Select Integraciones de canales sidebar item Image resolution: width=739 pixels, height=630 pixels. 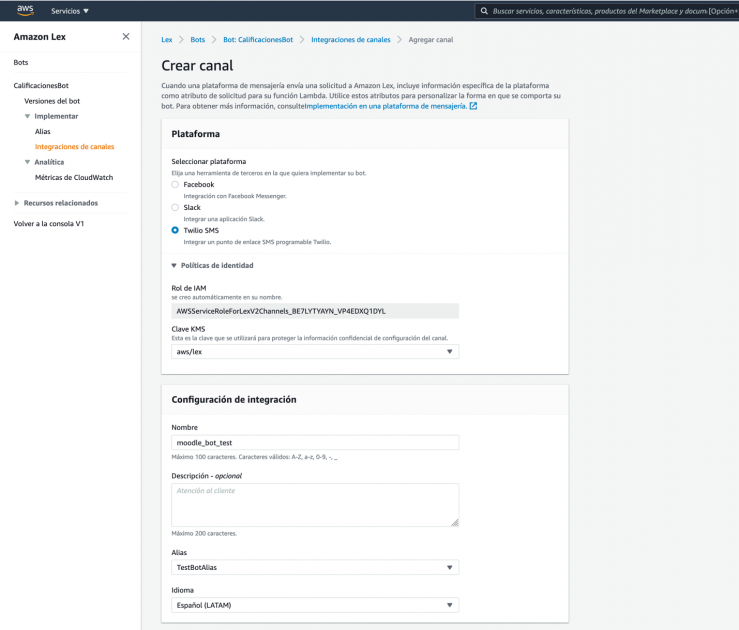click(74, 147)
